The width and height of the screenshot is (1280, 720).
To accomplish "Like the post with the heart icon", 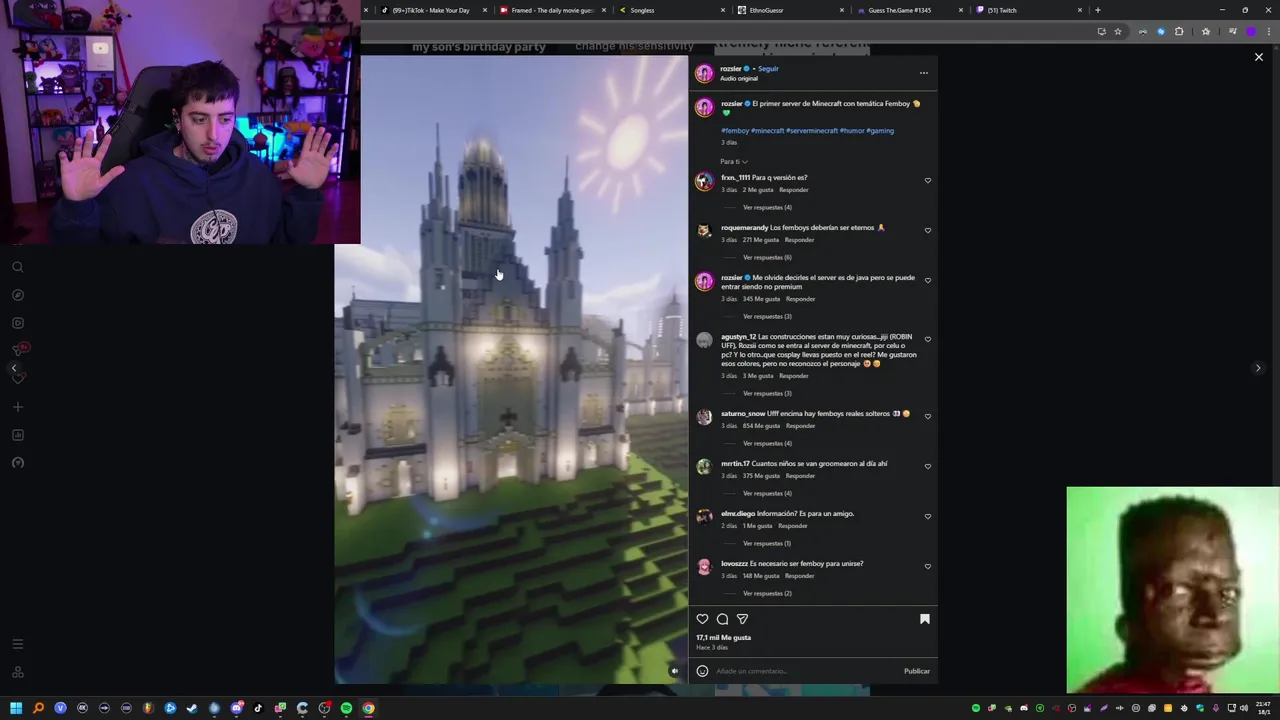I will coord(702,619).
